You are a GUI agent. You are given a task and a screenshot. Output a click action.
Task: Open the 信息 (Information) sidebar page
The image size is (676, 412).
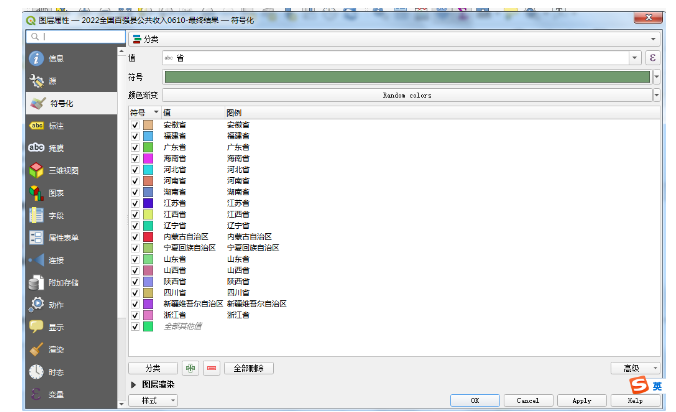pos(71,59)
